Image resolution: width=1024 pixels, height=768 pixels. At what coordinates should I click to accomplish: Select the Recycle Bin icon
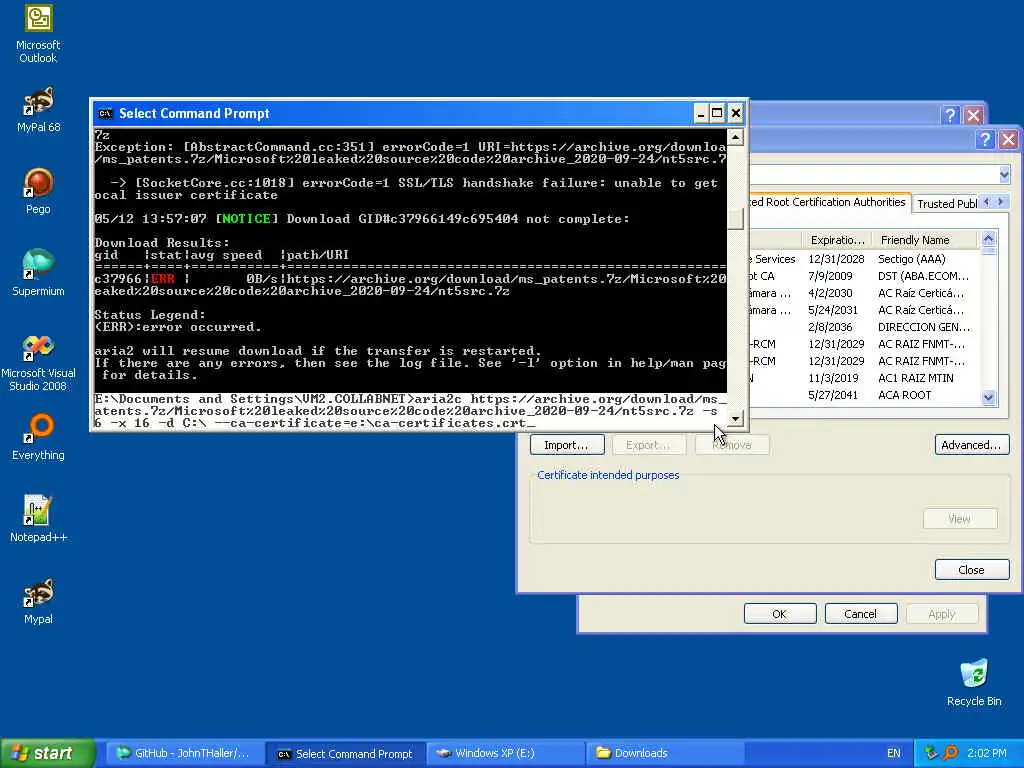point(974,683)
